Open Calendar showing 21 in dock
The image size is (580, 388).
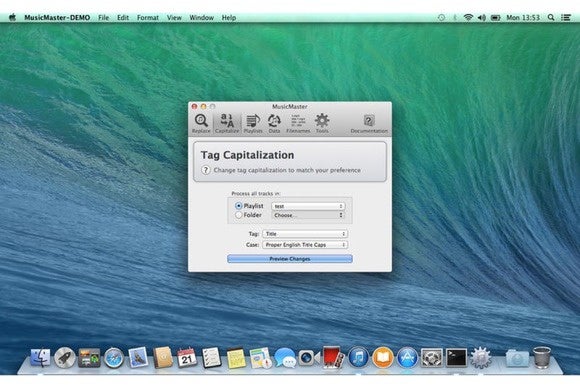coord(187,358)
